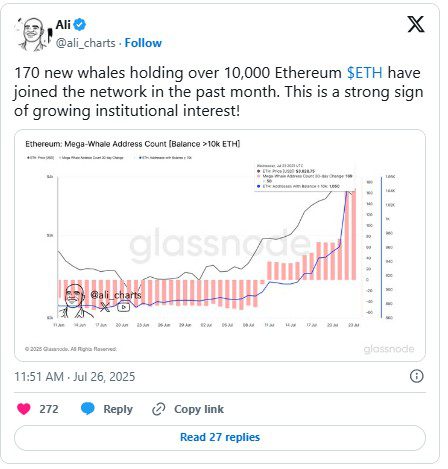Click the tallest pink bar in chart
The height and width of the screenshot is (469, 448).
354,234
